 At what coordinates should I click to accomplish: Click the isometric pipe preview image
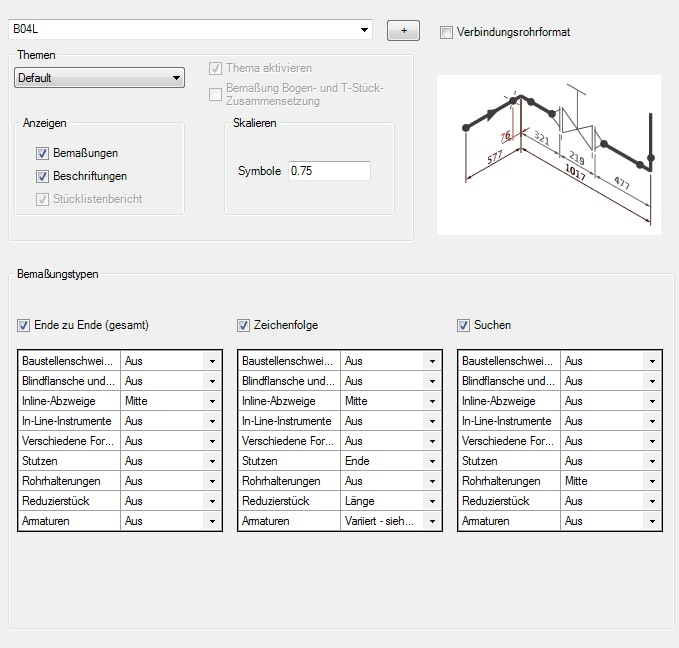point(549,155)
